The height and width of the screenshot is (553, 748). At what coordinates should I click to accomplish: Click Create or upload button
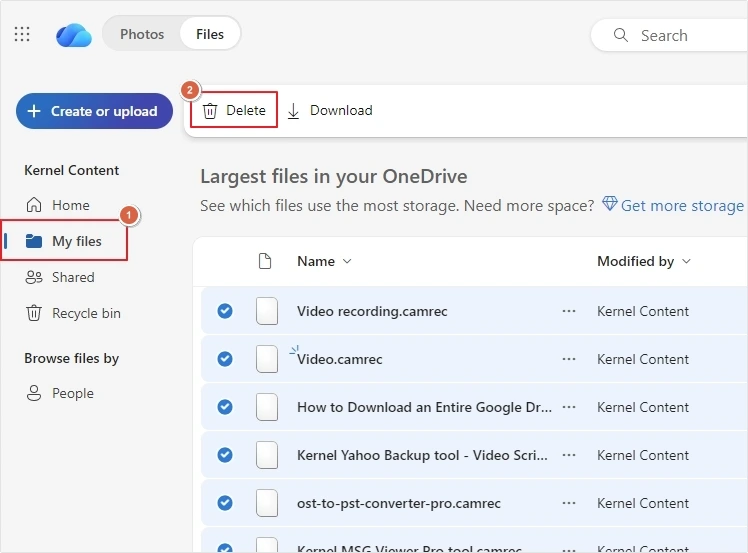(94, 111)
